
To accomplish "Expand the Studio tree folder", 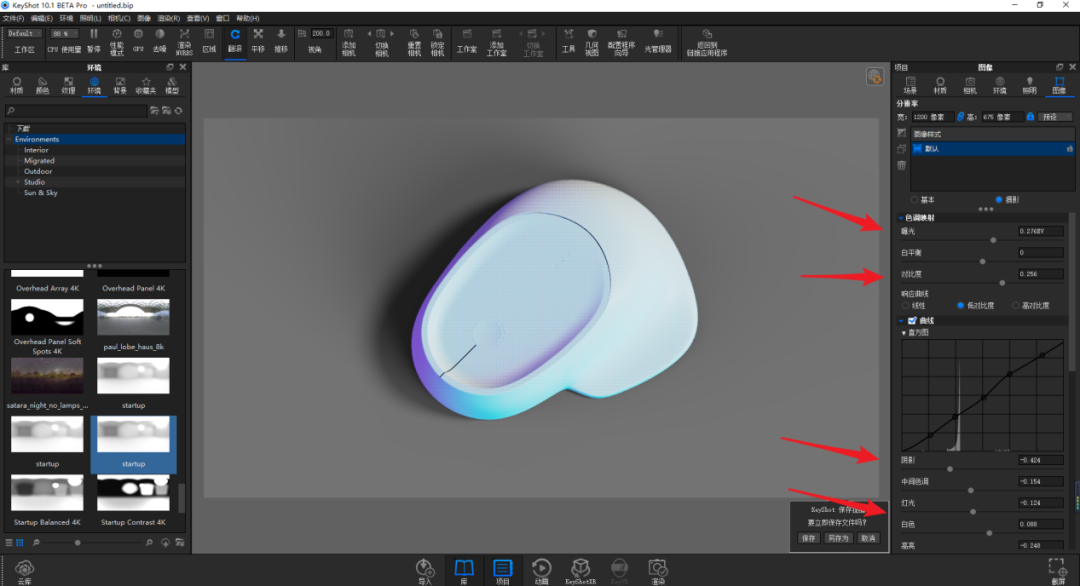I will 18,182.
